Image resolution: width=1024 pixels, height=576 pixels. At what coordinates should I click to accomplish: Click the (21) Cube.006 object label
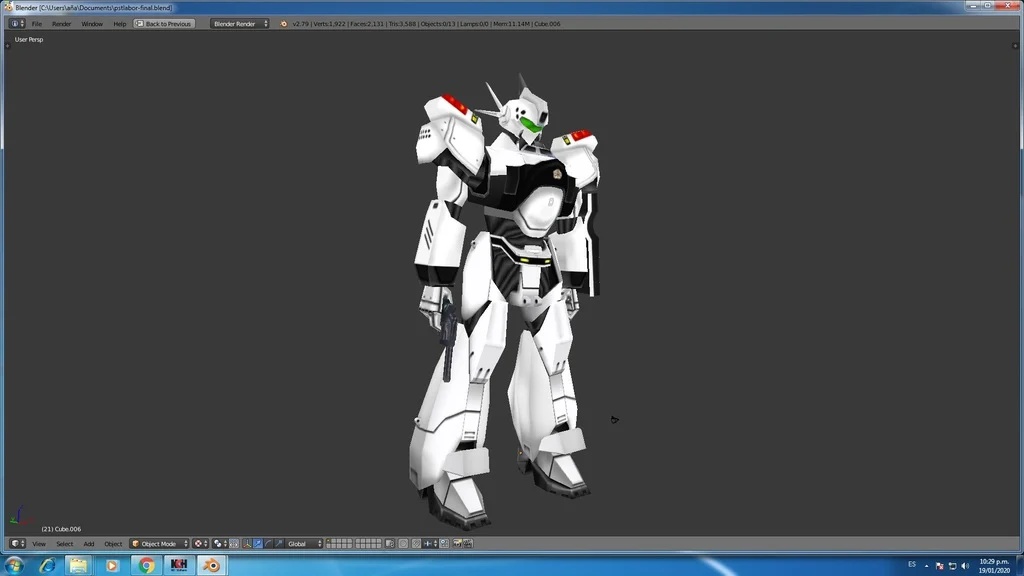[61, 529]
